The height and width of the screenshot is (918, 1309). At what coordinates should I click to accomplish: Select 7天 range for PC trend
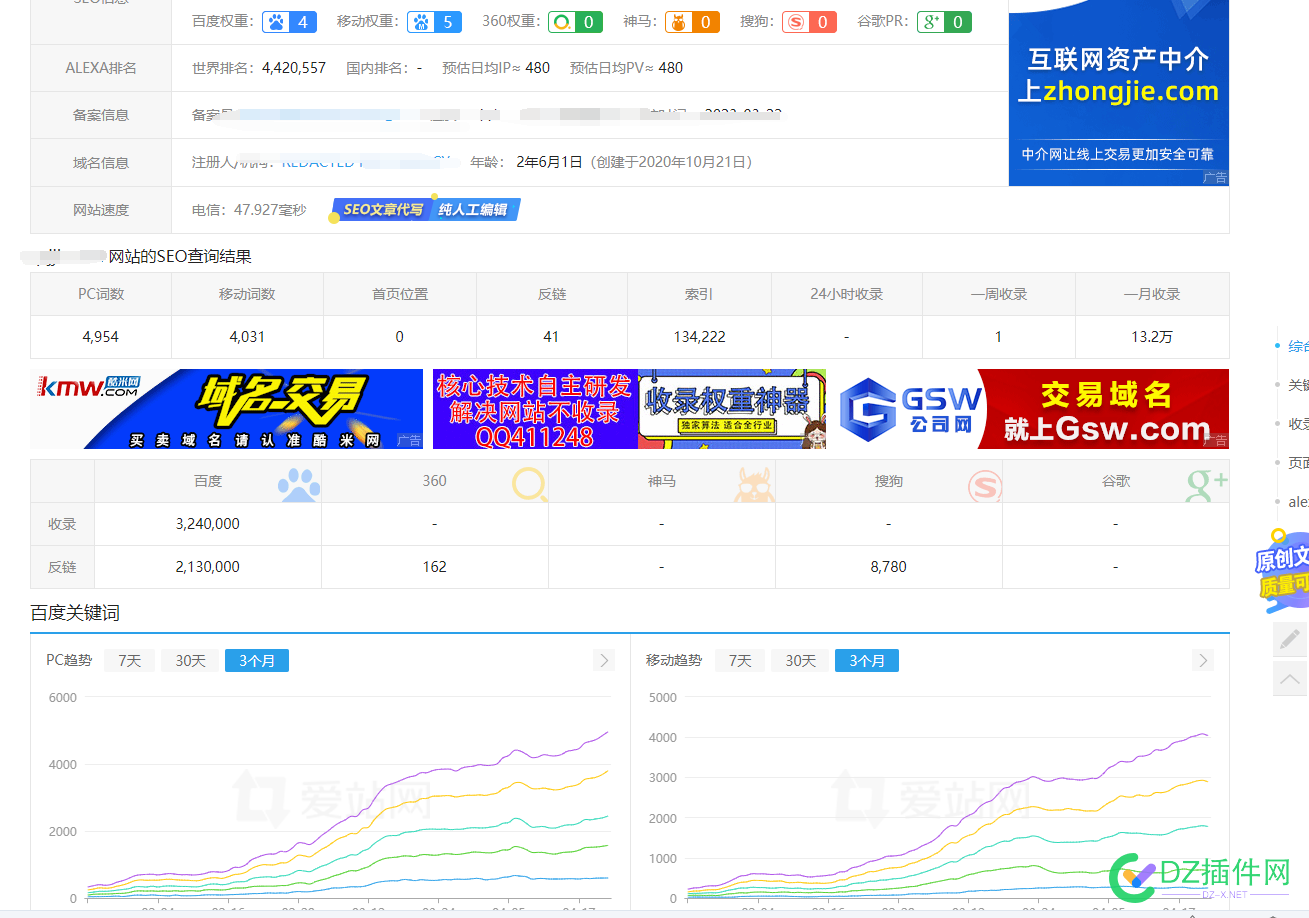point(130,660)
